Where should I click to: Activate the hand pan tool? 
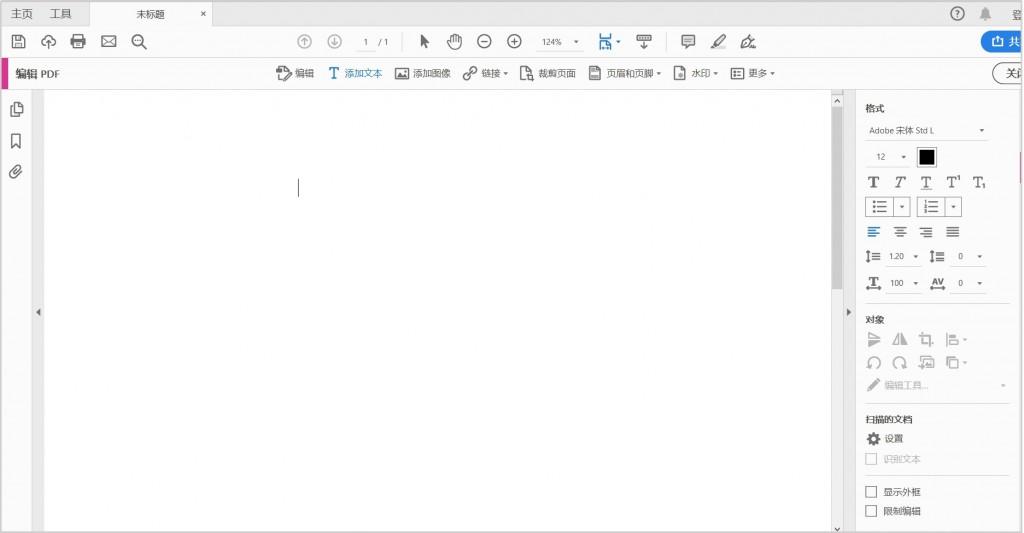(455, 42)
